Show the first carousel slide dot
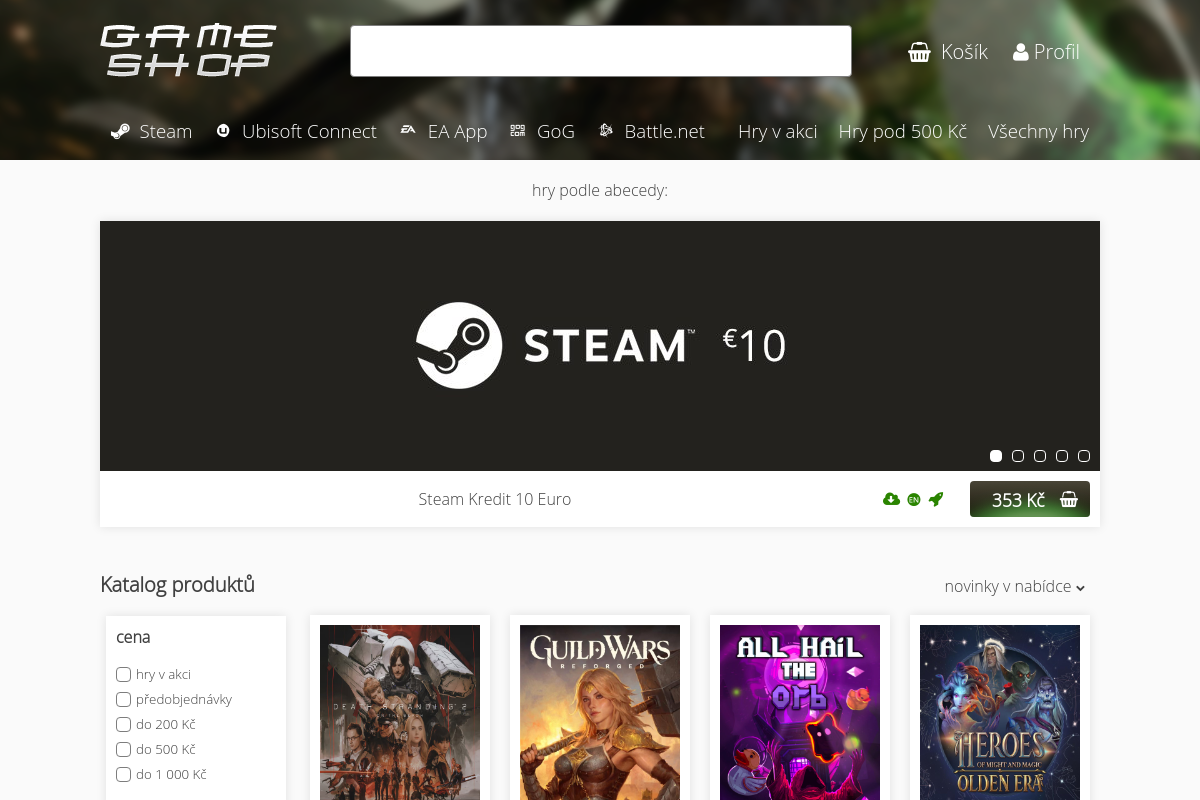 coord(996,456)
